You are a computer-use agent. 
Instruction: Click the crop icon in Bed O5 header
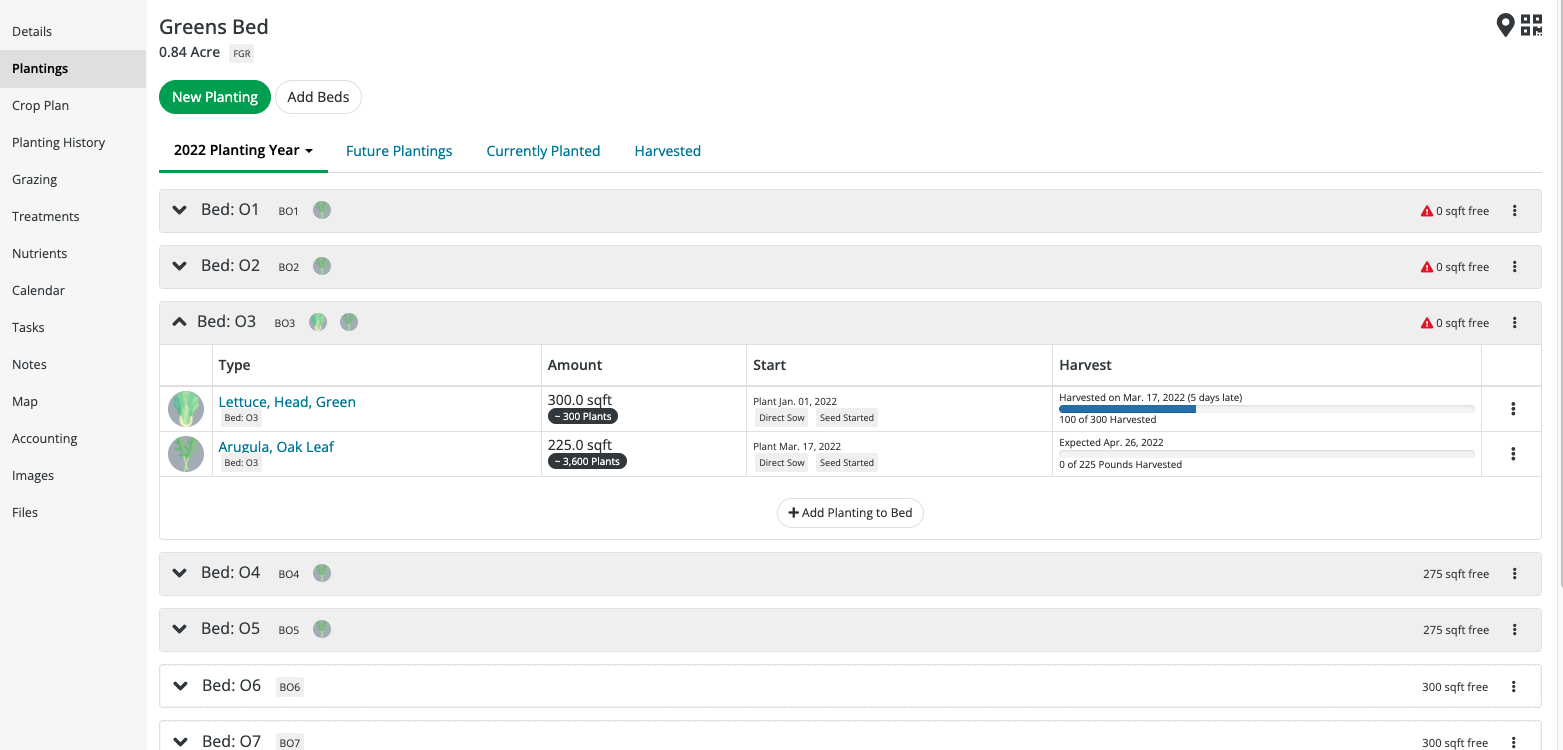click(x=322, y=629)
